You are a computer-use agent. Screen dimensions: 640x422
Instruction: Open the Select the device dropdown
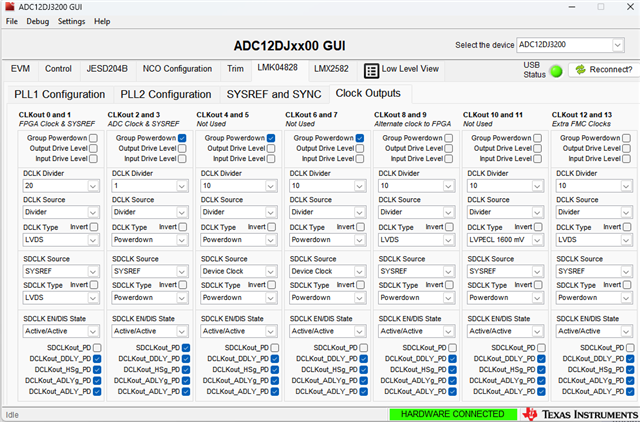pos(570,45)
